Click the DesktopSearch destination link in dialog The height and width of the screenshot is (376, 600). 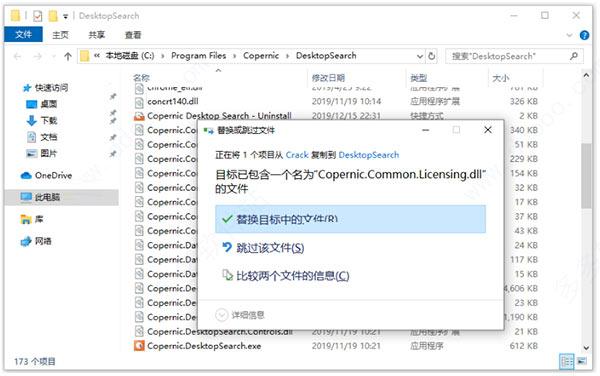368,155
